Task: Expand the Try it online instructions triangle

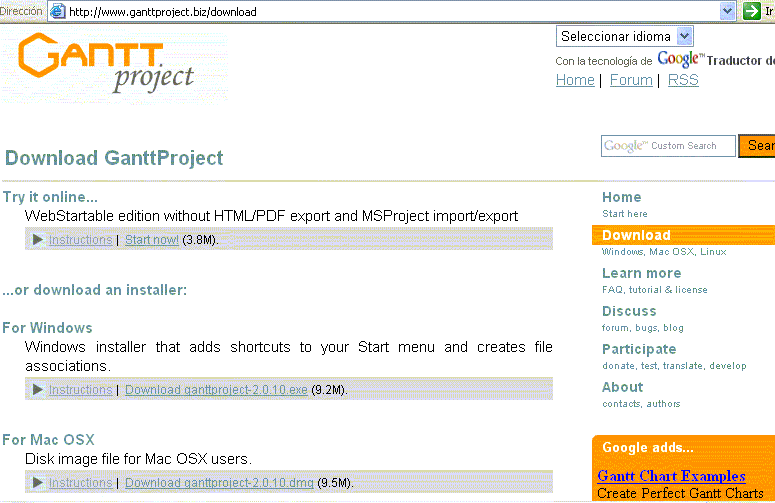Action: click(x=38, y=240)
